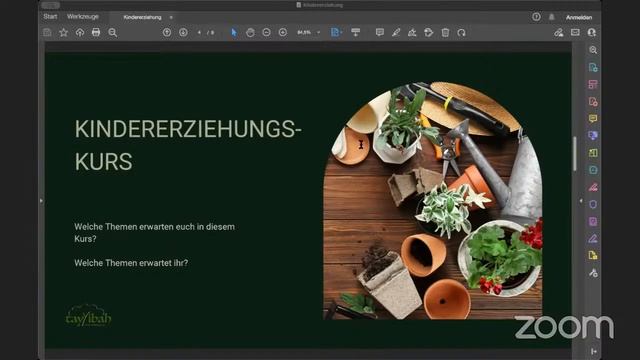
Task: Expand the left navigation pane arrow
Action: (41, 200)
